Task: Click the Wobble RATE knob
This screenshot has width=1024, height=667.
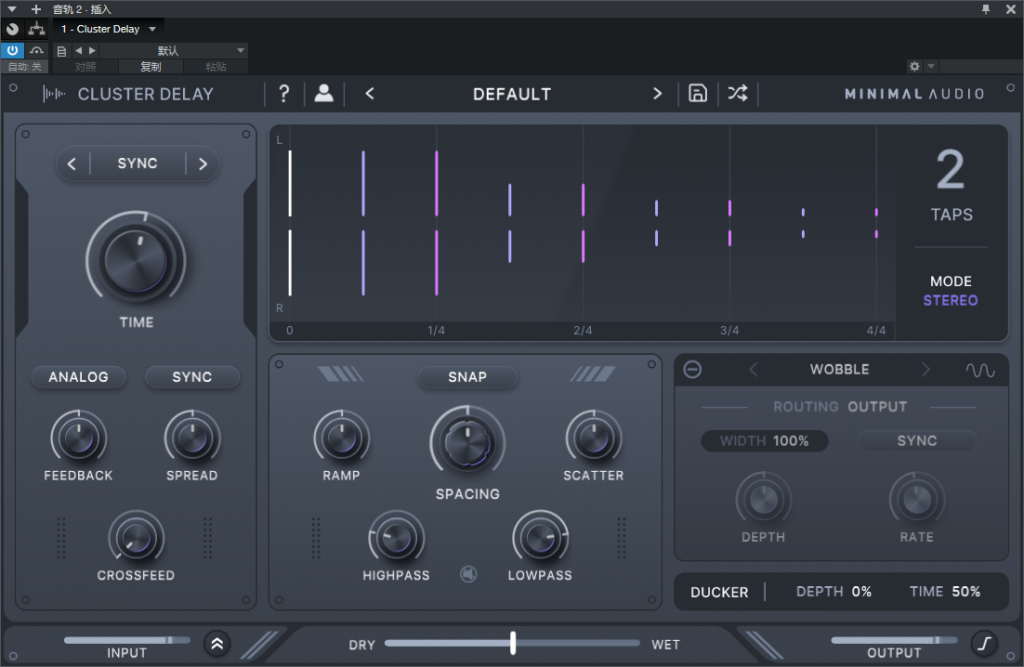Action: click(x=917, y=500)
